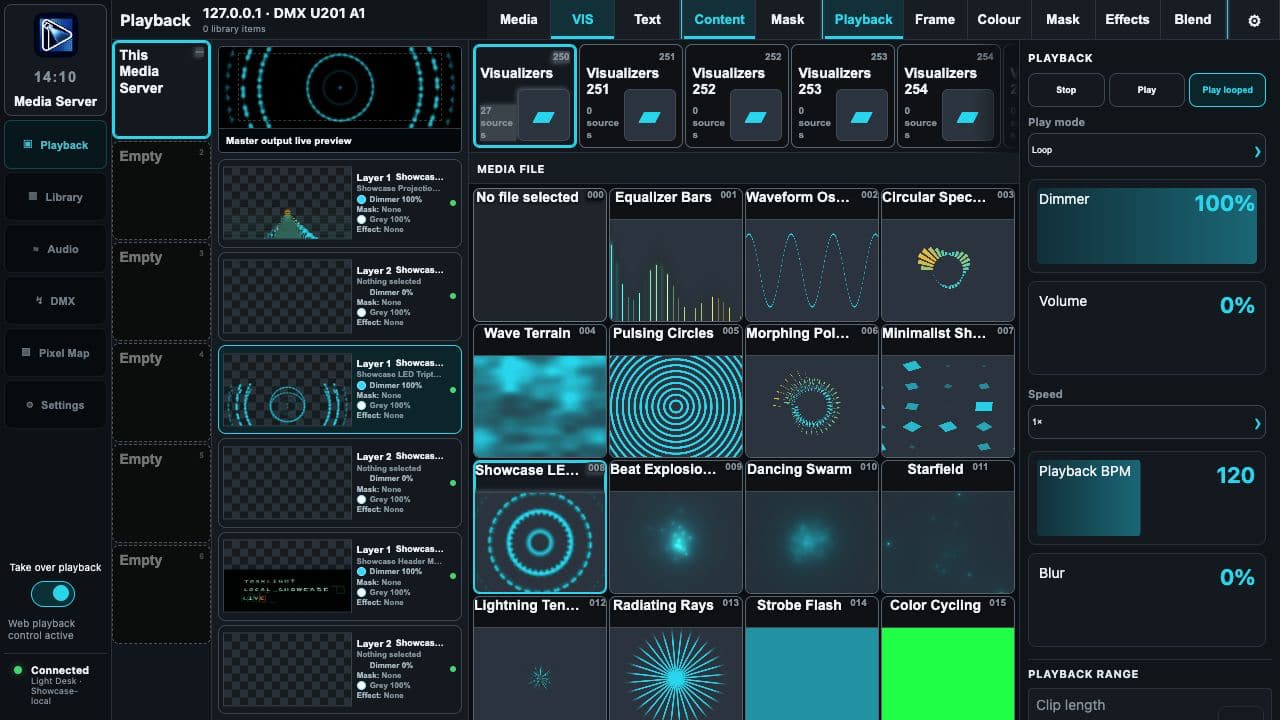Image resolution: width=1280 pixels, height=720 pixels.
Task: Click the Master output live preview
Action: [x=340, y=98]
